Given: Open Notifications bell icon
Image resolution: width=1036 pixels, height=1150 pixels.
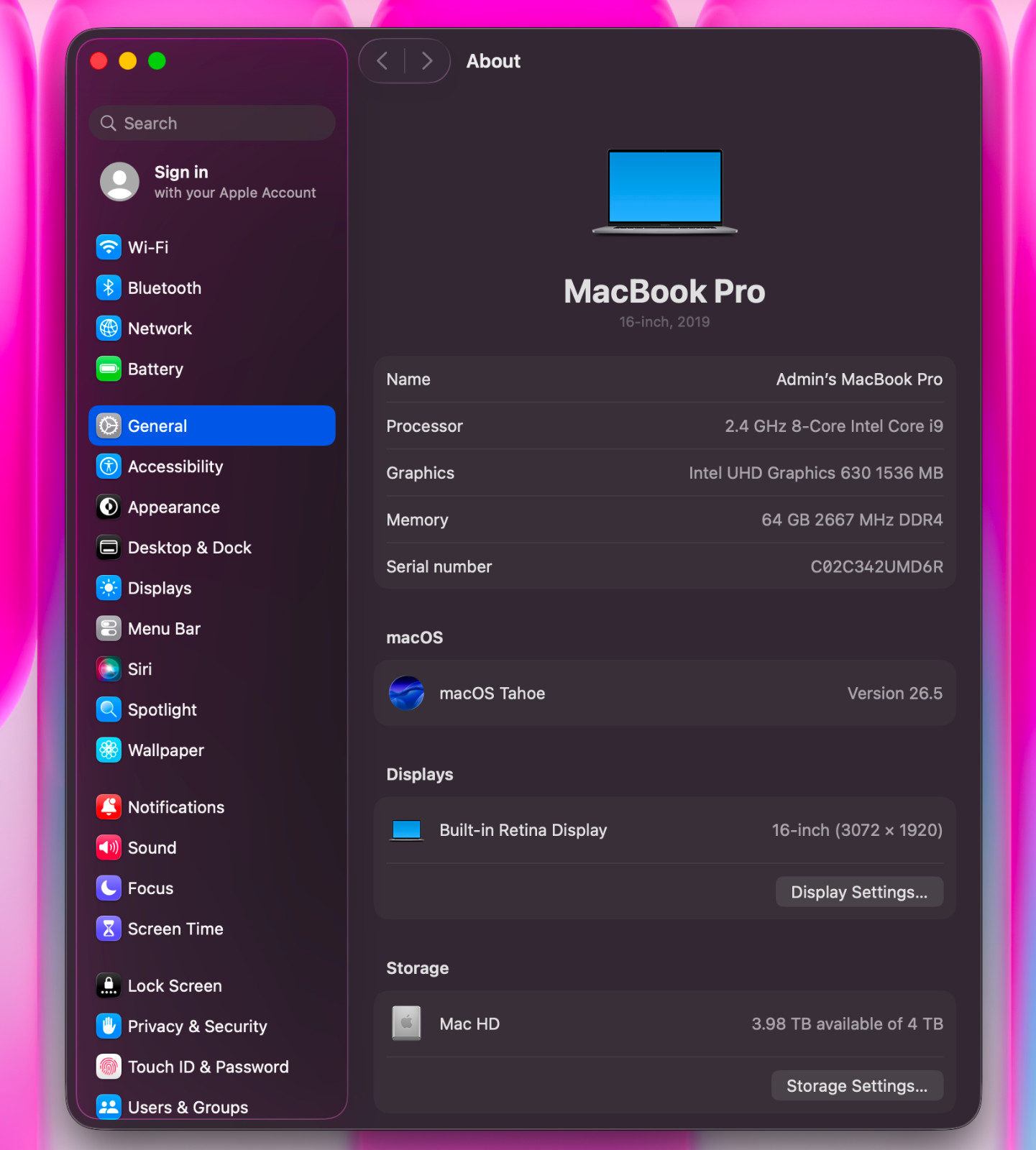Looking at the screenshot, I should point(109,807).
